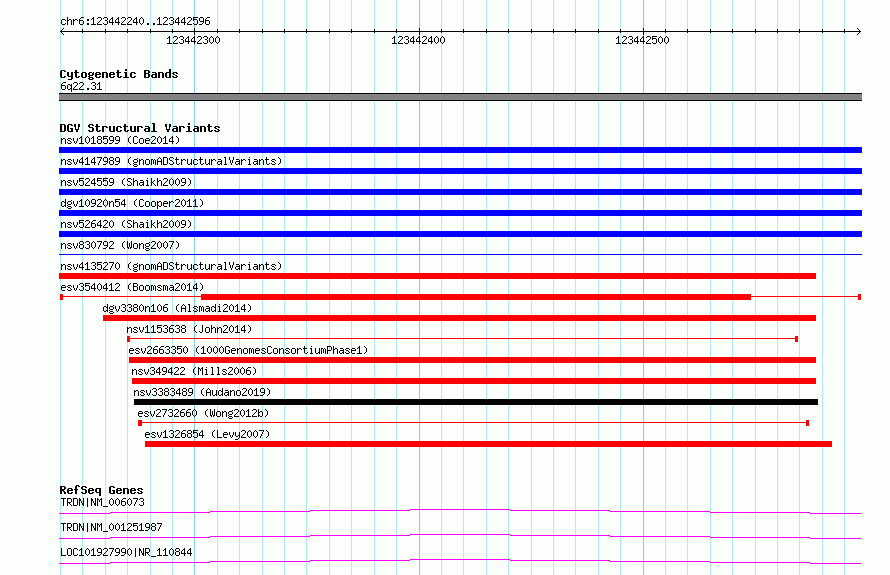Select variant label nsv349422 (Mills2006)
890x575 pixels.
click(x=194, y=371)
